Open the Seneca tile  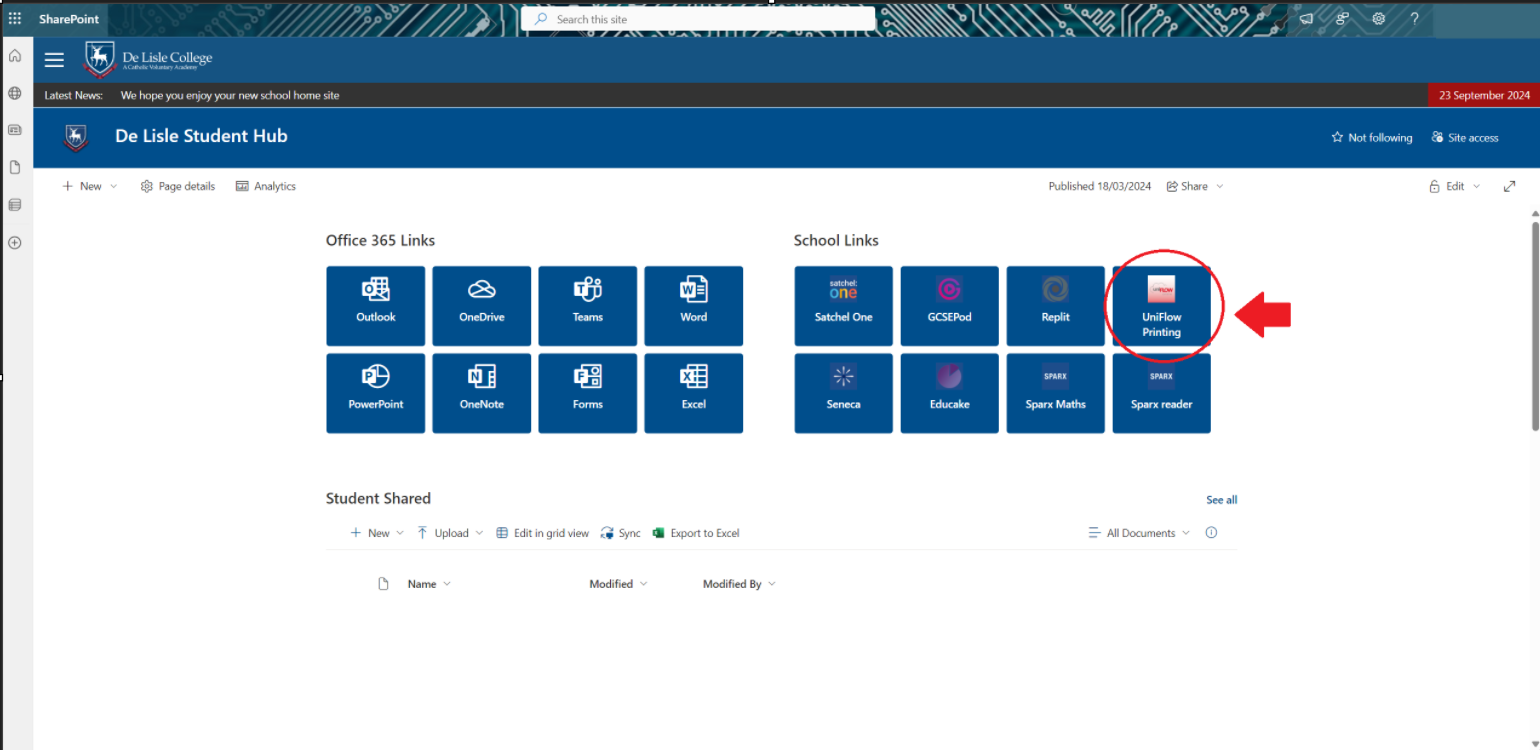pyautogui.click(x=844, y=393)
